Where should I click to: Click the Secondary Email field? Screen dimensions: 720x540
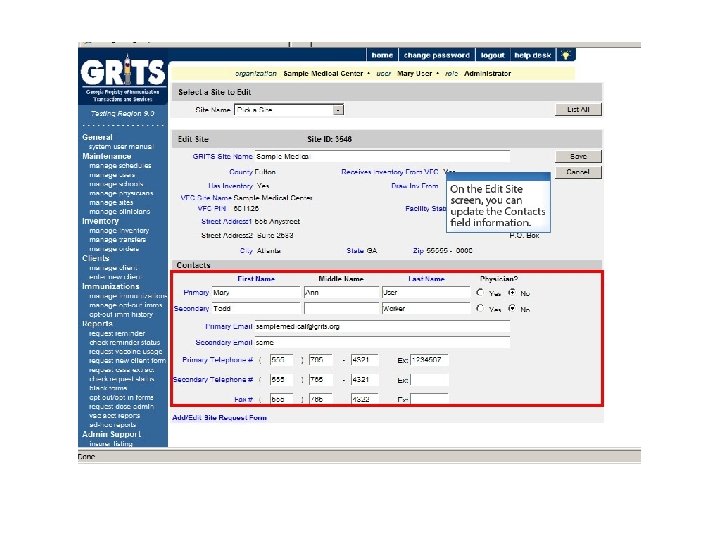coord(382,343)
